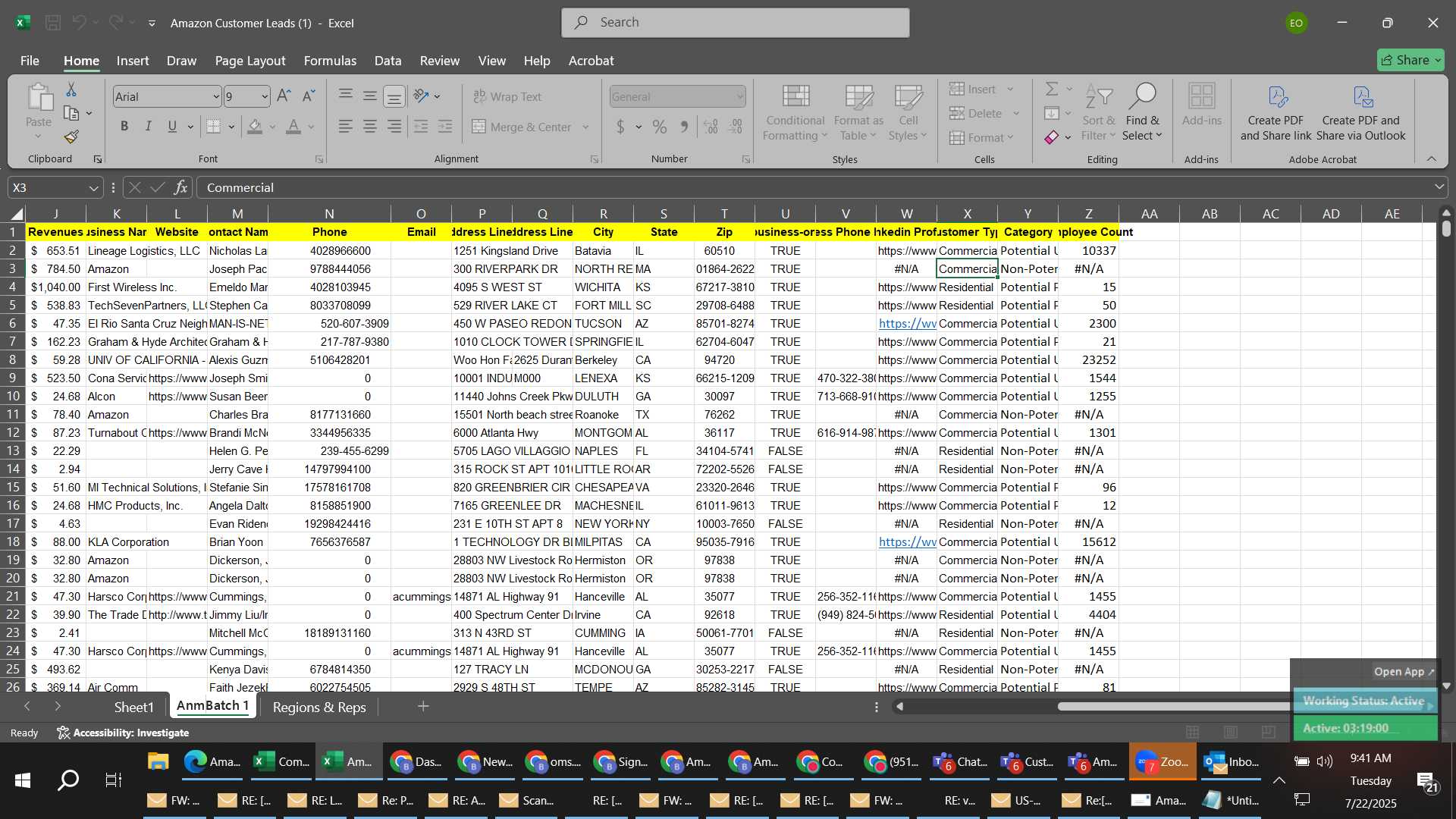Image resolution: width=1456 pixels, height=819 pixels.
Task: Click the horizontal scrollbar thumb
Action: [1173, 707]
